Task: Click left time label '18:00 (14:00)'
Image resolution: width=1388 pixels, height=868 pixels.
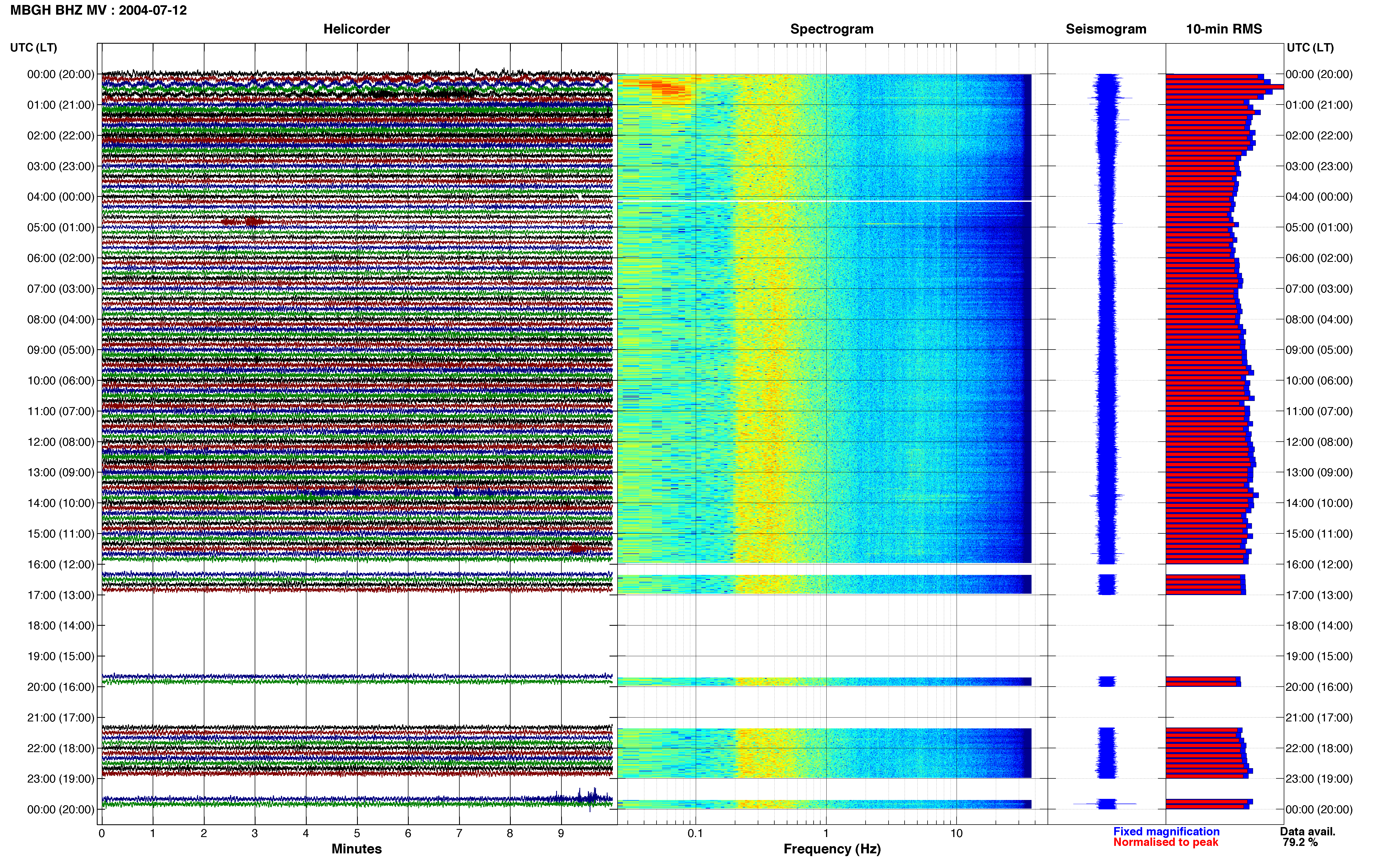Action: point(61,626)
